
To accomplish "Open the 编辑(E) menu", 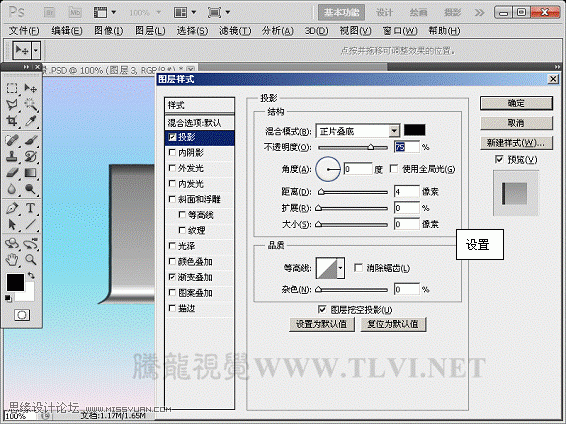I will (67, 31).
